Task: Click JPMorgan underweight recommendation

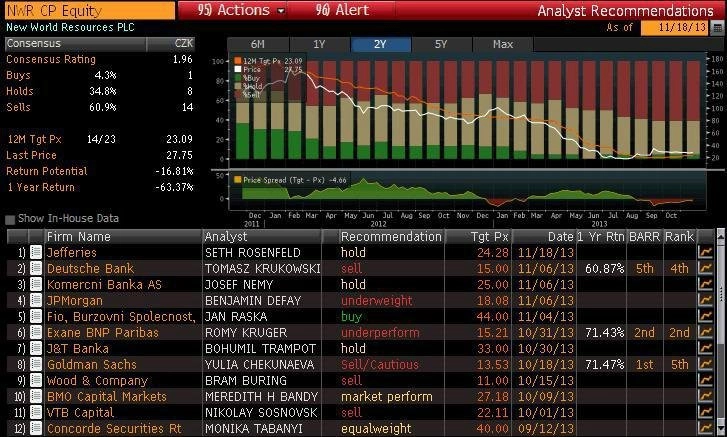Action: [376, 301]
